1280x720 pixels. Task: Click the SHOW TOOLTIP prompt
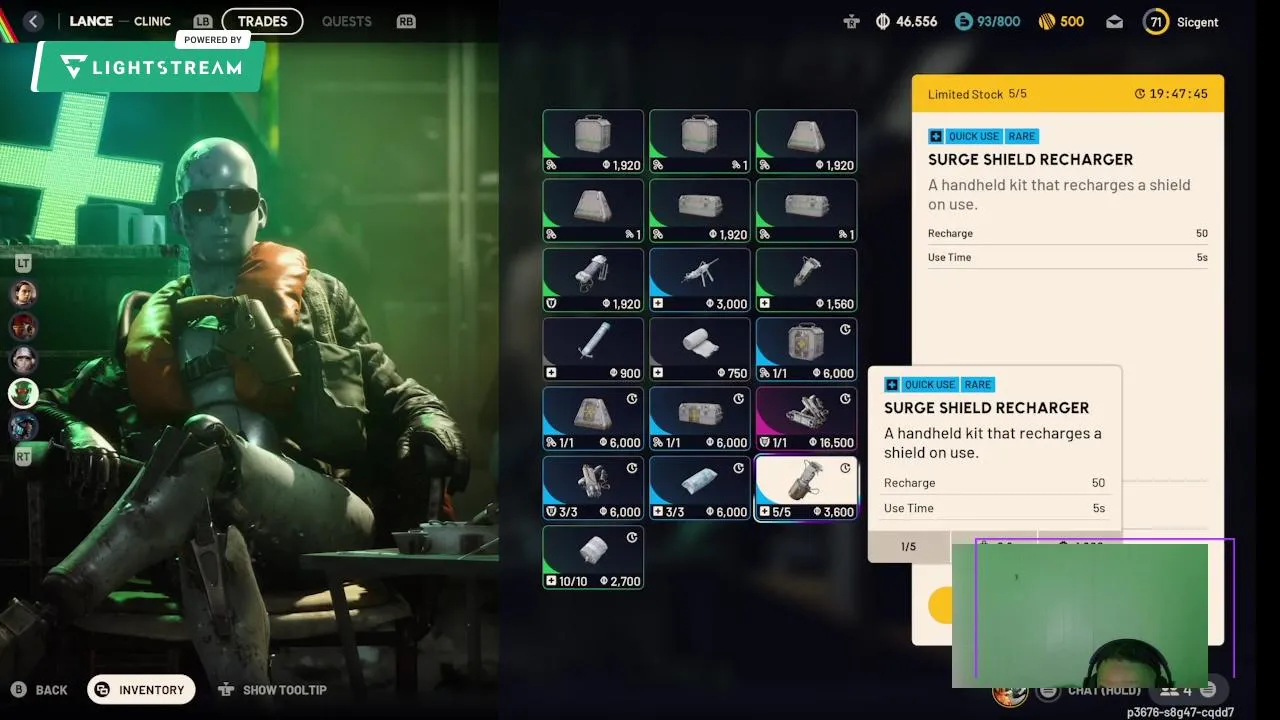[273, 690]
